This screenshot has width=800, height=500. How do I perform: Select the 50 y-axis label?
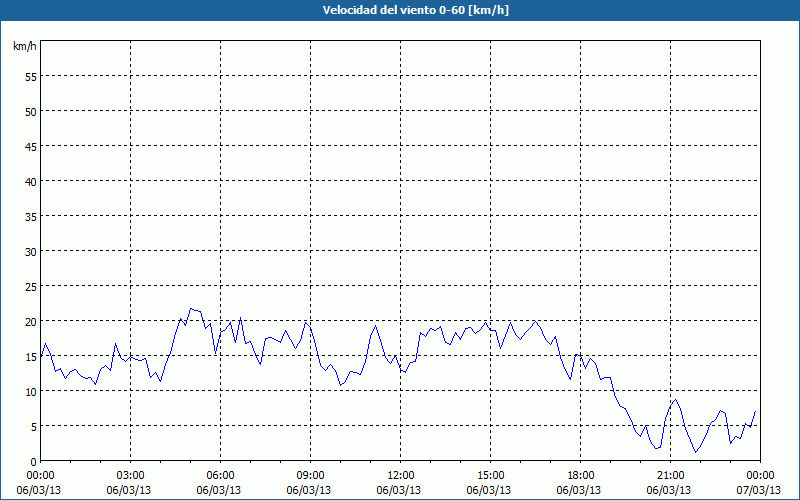tap(31, 112)
